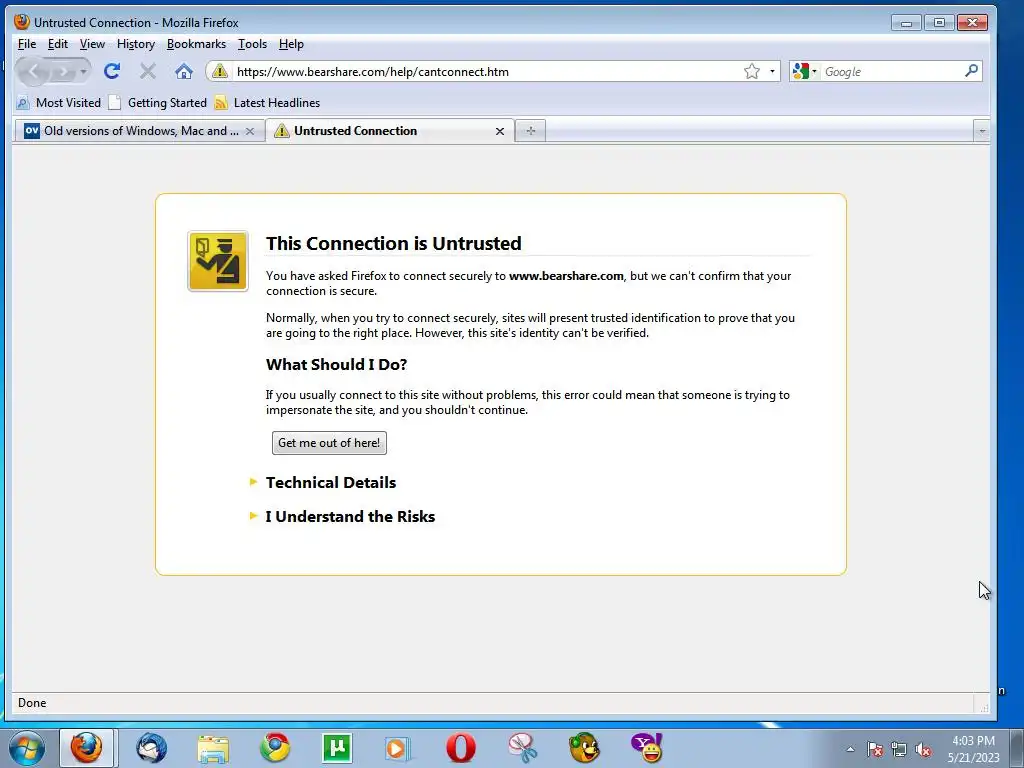Close the Untrusted Connection tab
1024x768 pixels.
pyautogui.click(x=500, y=131)
